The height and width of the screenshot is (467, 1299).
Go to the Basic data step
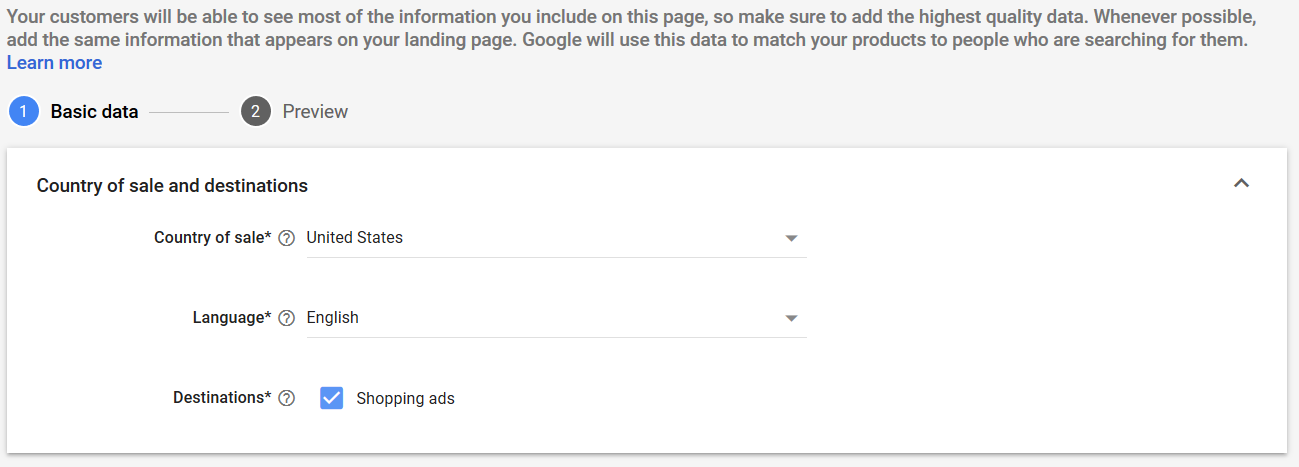point(94,112)
